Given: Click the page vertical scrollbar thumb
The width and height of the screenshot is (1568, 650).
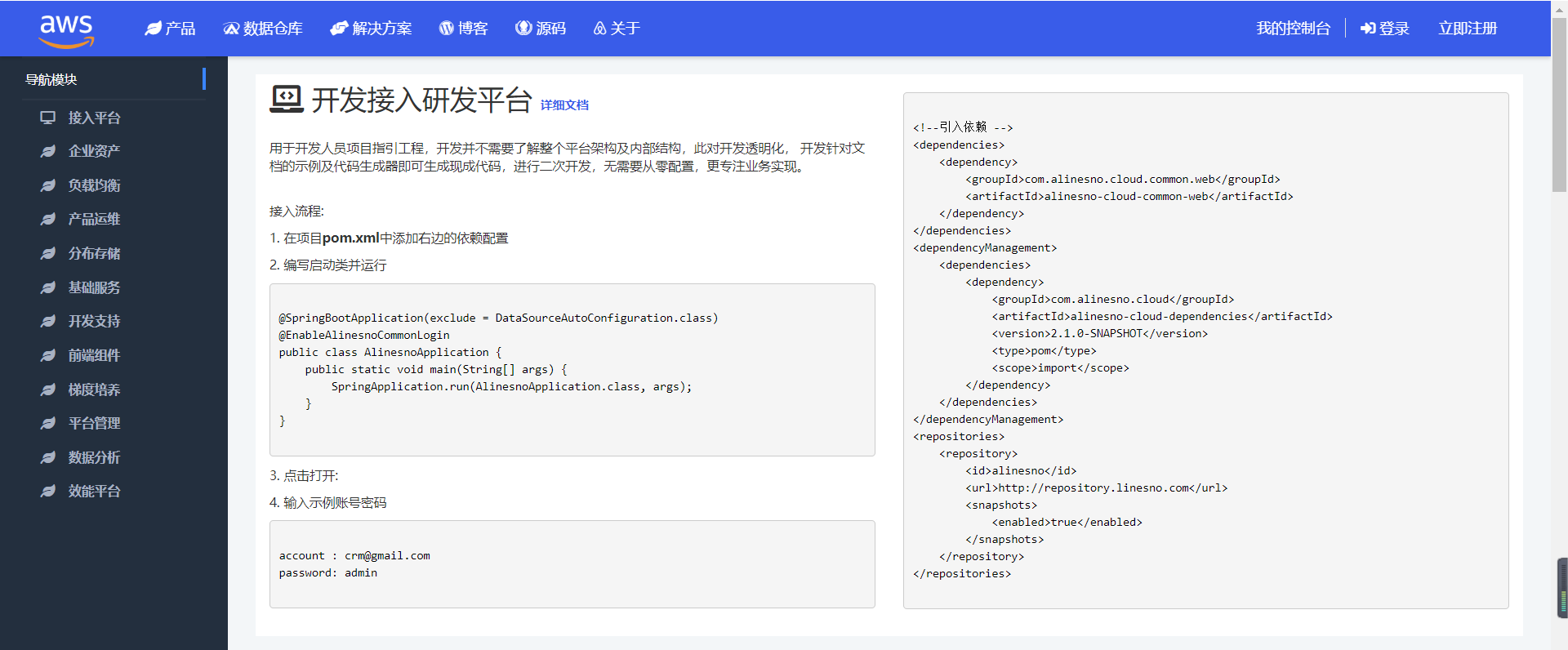Looking at the screenshot, I should point(1559,105).
